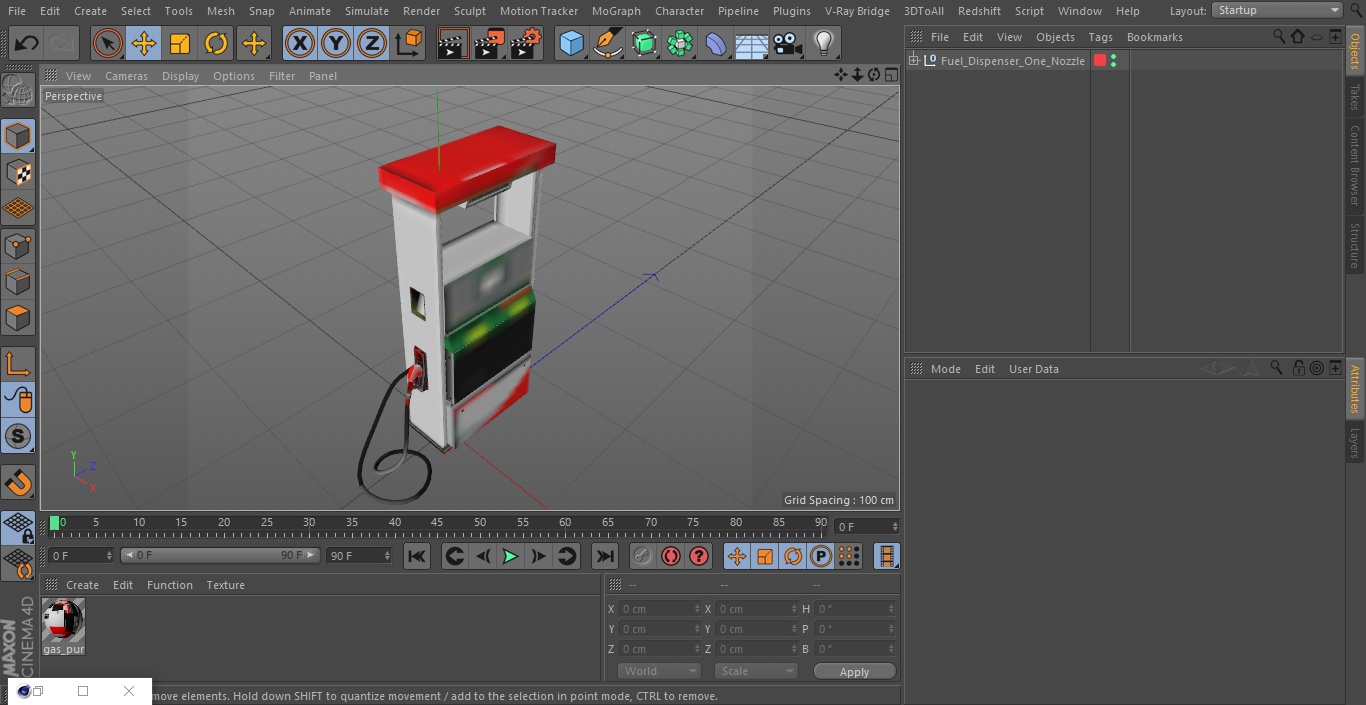Screen dimensions: 1366x705
Task: Switch to the Takes side tab
Action: pyautogui.click(x=1355, y=97)
